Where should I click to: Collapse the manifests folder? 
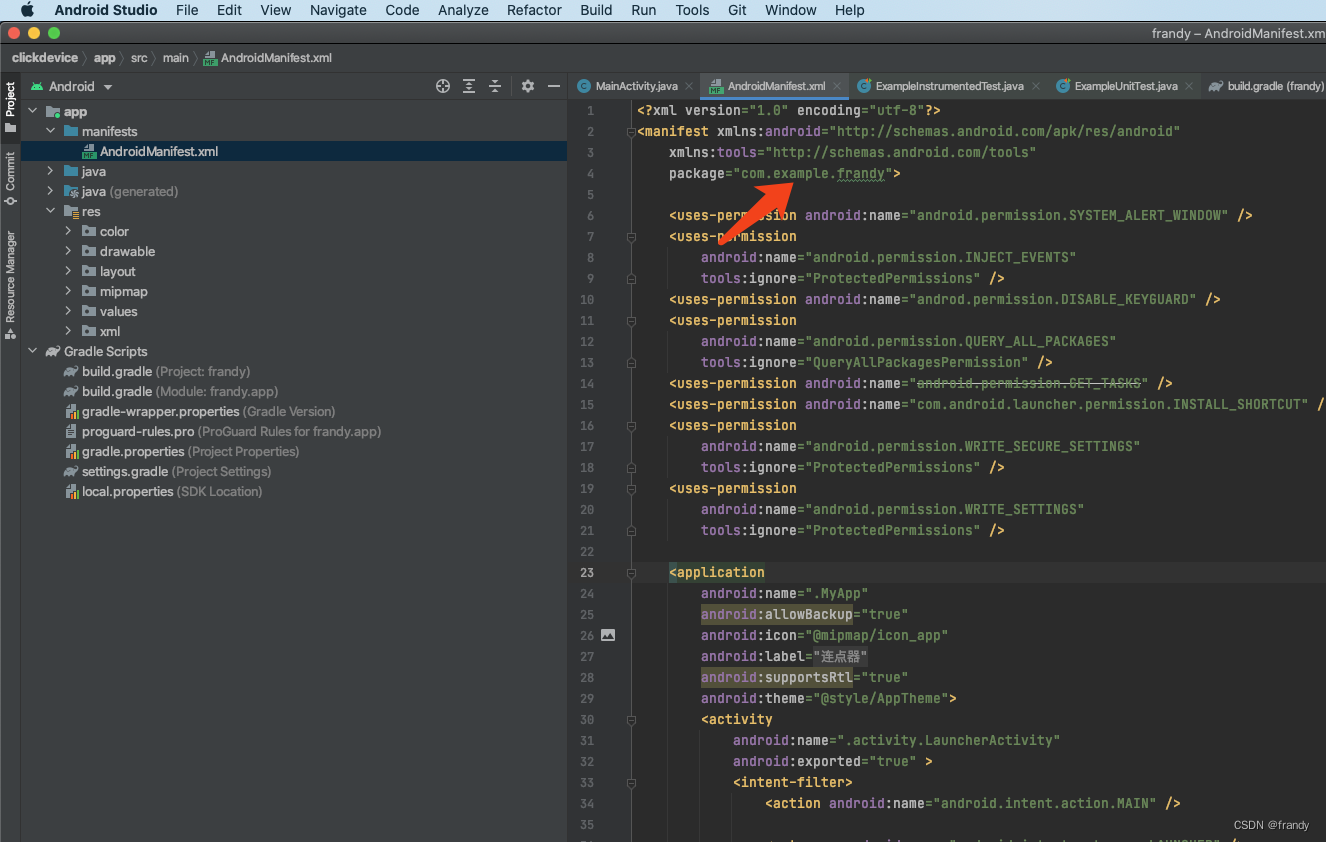pos(50,132)
